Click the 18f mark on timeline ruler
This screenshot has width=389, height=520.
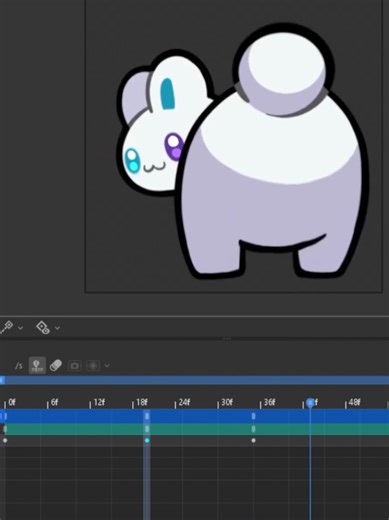142,402
